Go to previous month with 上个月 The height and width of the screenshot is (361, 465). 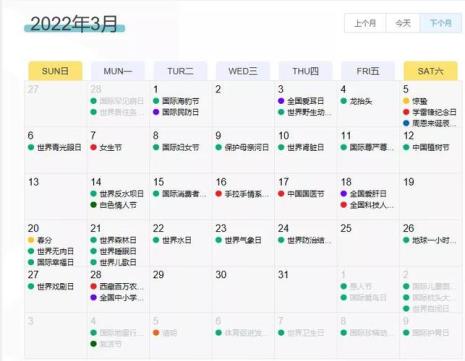[x=365, y=23]
